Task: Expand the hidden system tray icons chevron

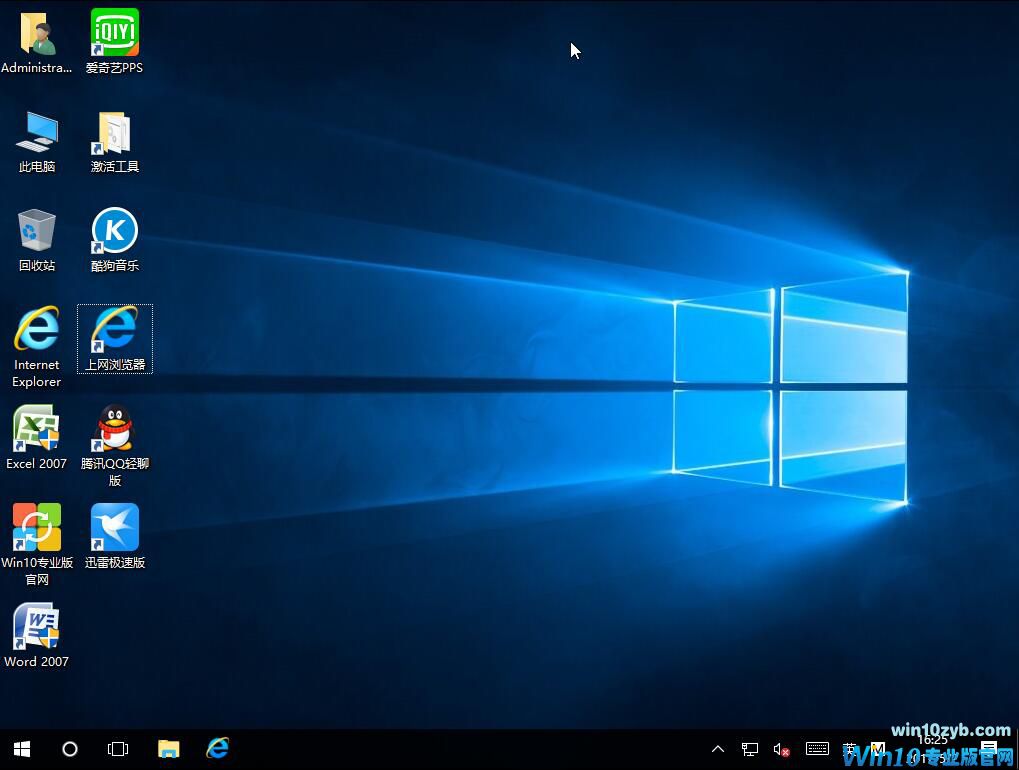Action: pos(718,749)
